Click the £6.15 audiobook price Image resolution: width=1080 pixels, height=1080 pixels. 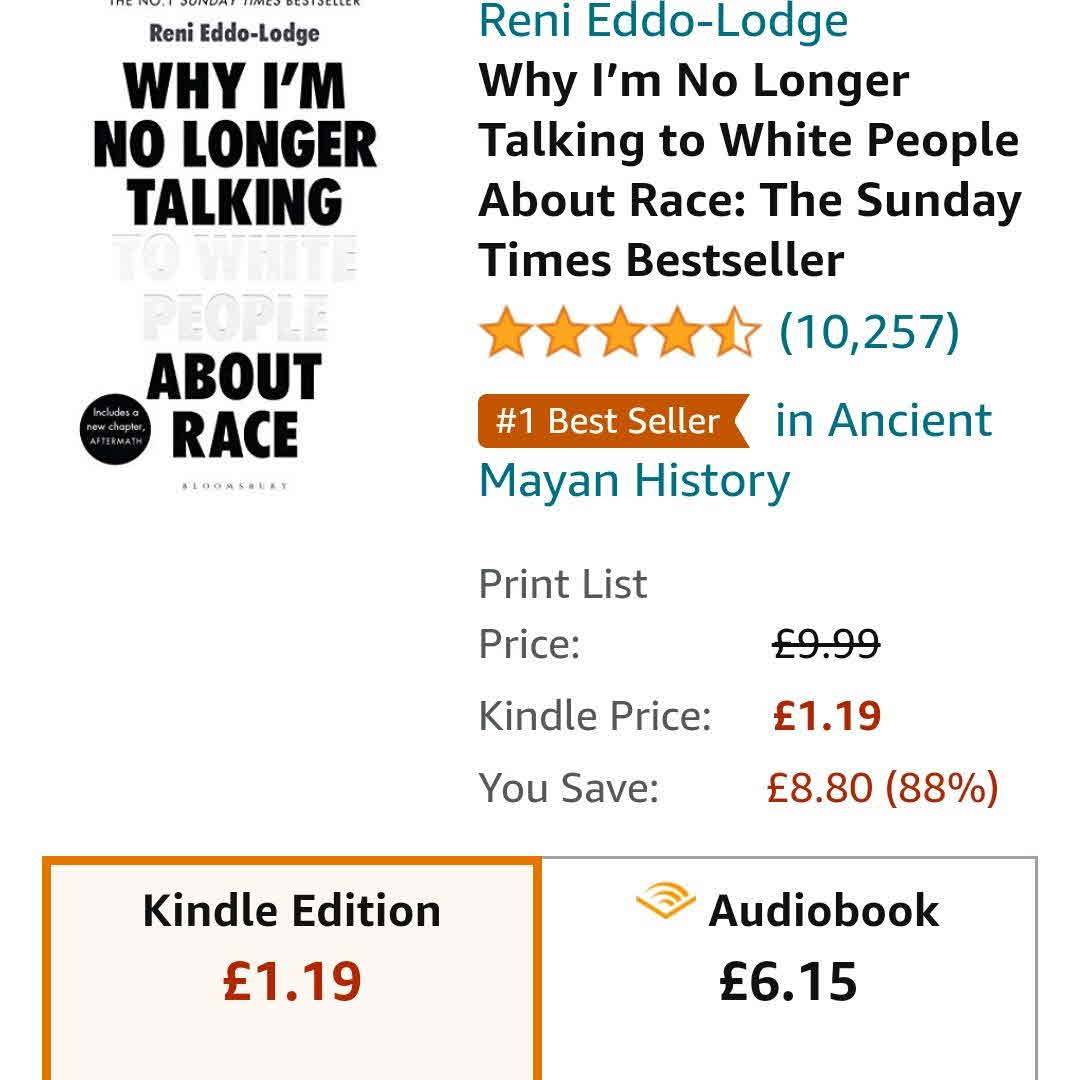788,982
